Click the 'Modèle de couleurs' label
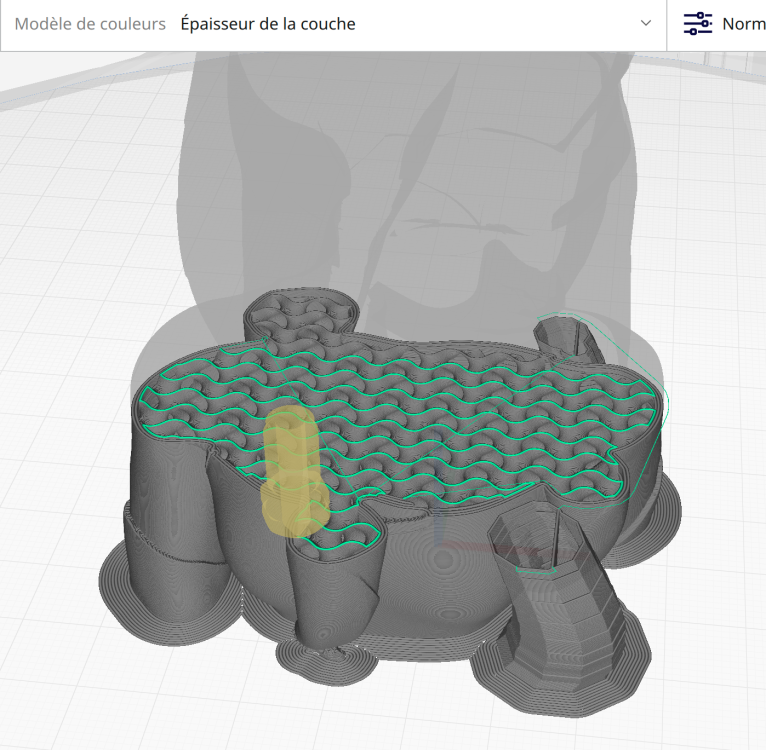The width and height of the screenshot is (766, 750). click(90, 24)
